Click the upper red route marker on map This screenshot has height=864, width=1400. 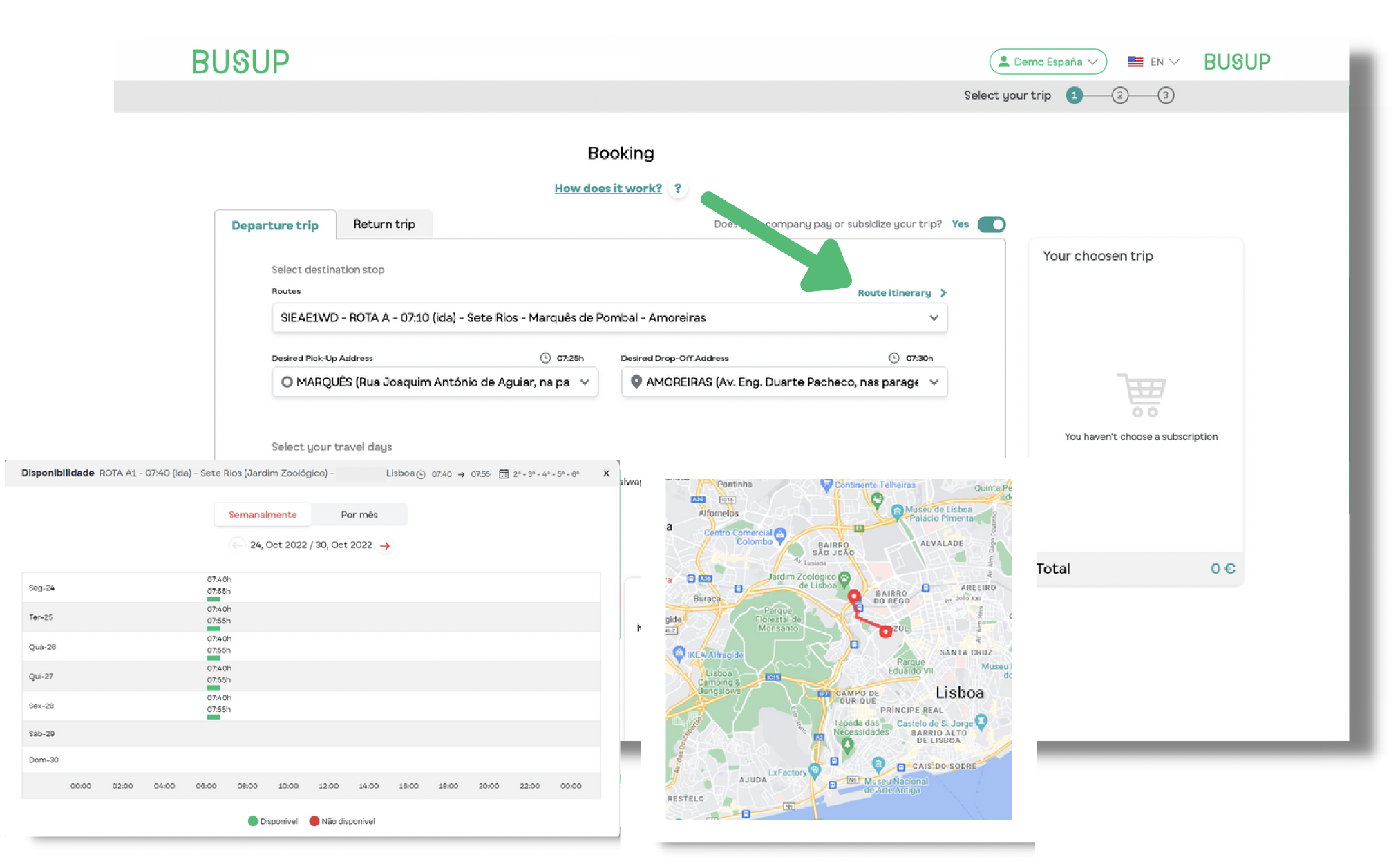point(854,596)
